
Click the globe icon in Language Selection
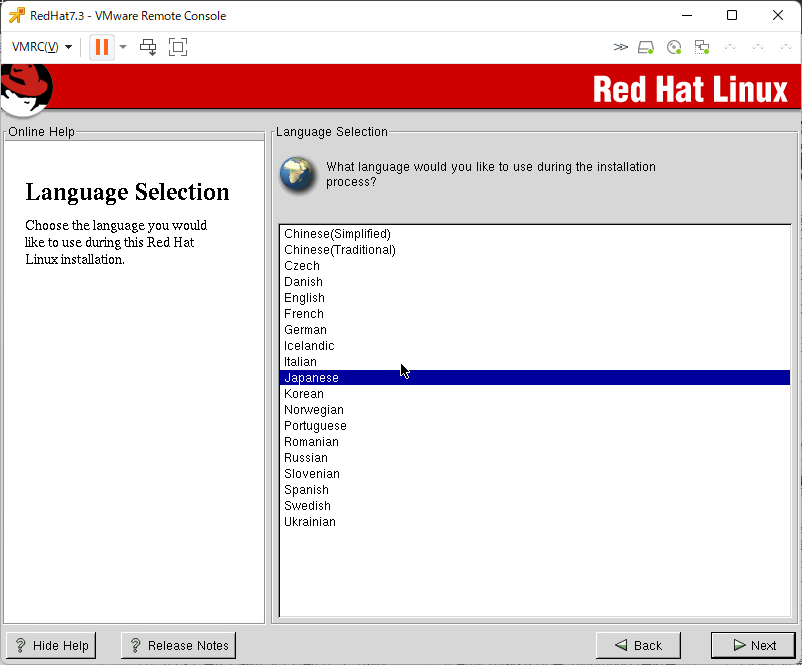(x=297, y=175)
